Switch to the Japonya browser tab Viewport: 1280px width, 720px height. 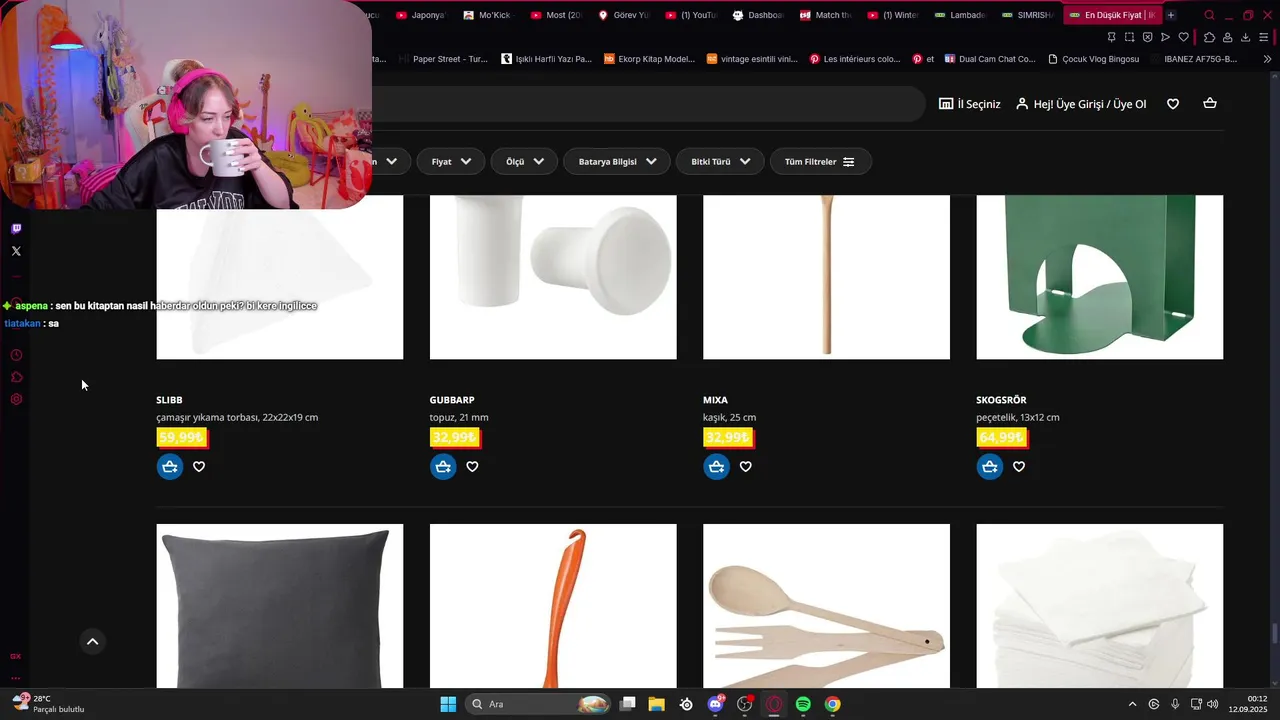[420, 15]
